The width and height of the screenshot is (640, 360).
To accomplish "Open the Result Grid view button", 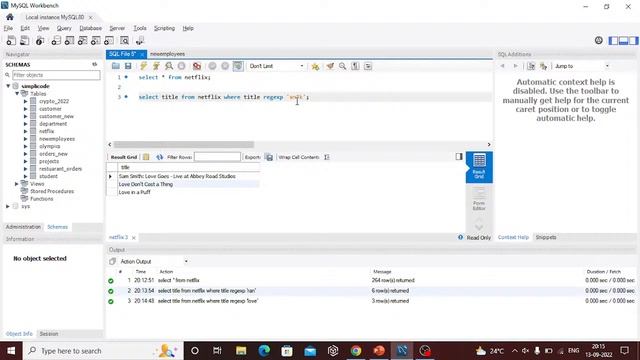I will point(479,167).
